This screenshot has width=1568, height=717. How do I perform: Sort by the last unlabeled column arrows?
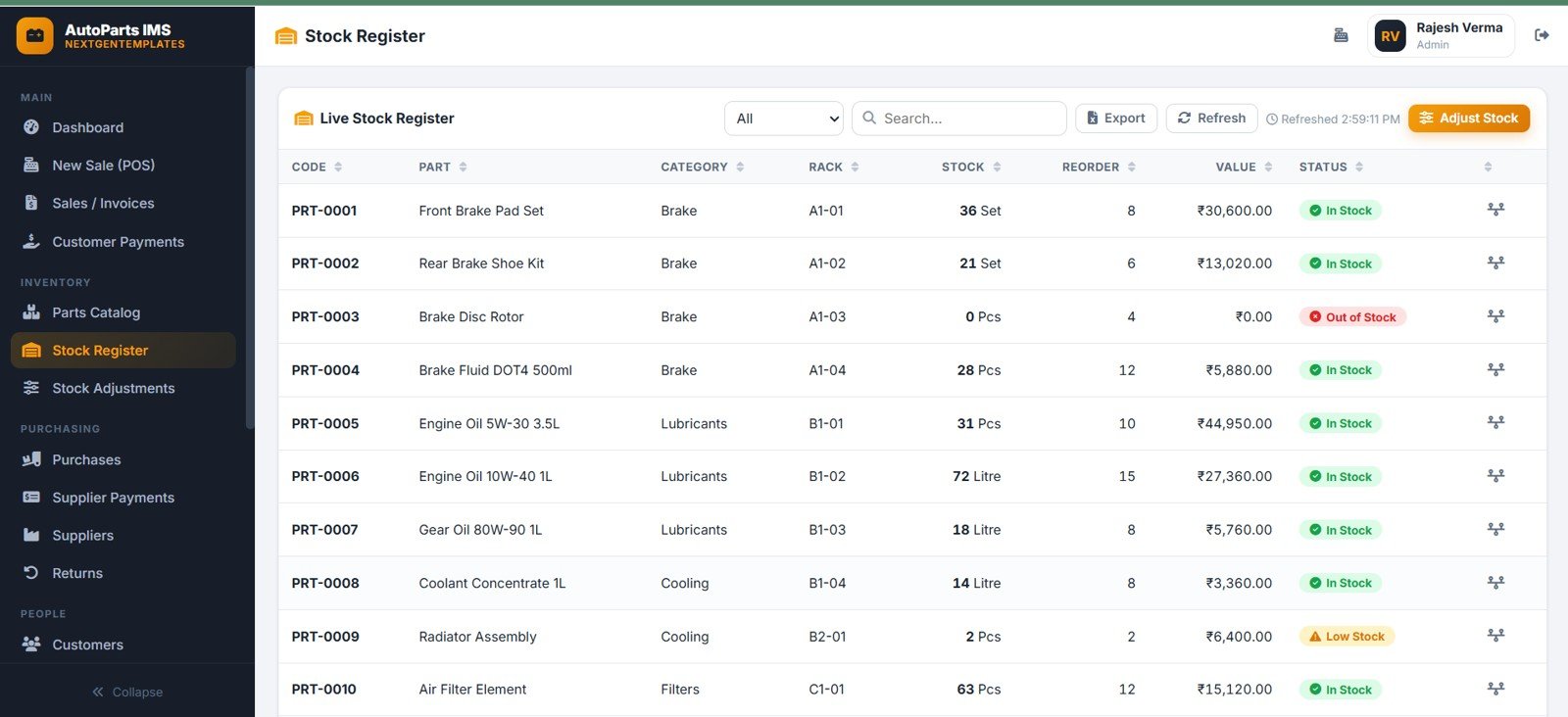1488,167
